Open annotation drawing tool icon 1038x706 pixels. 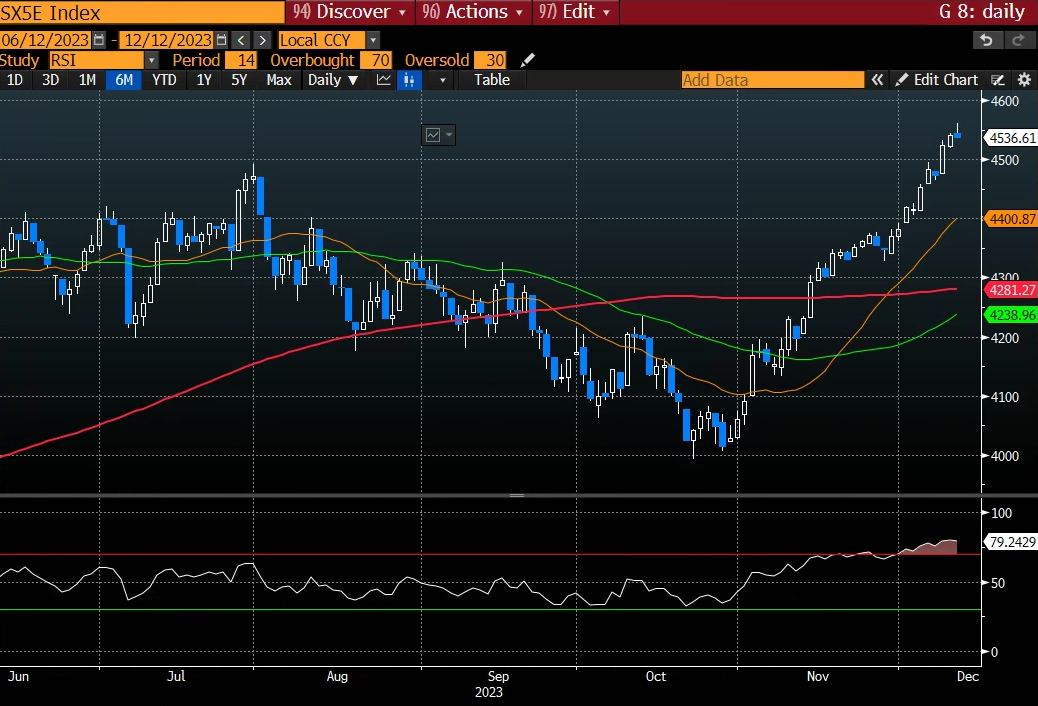pos(998,80)
